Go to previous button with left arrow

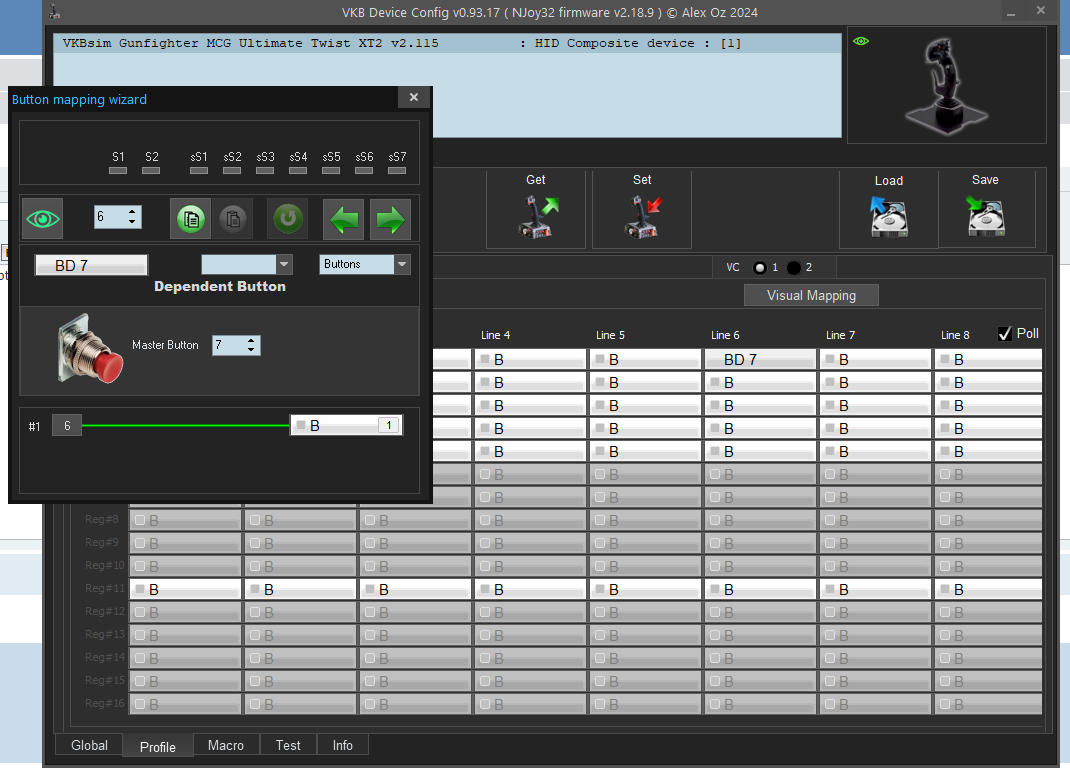[343, 219]
